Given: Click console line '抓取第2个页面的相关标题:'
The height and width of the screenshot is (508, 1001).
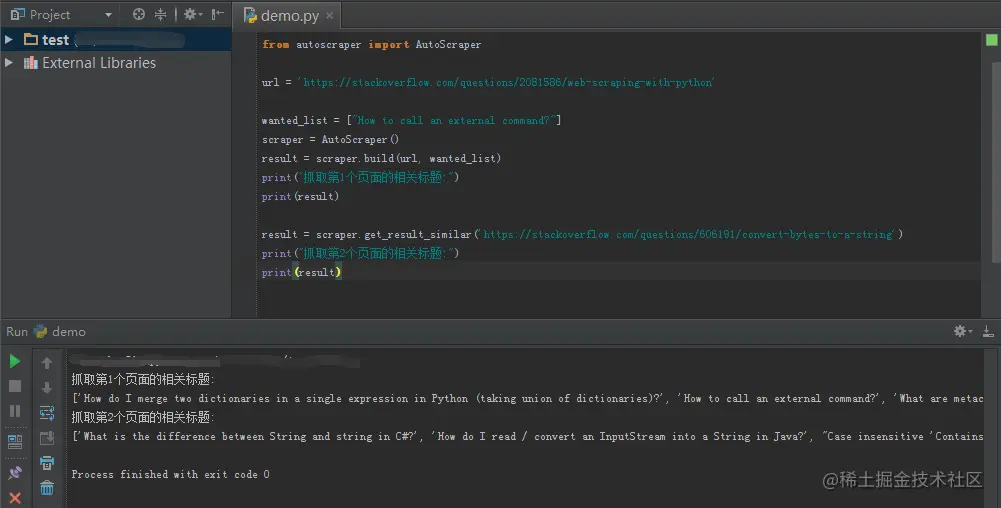Looking at the screenshot, I should click(x=143, y=417).
